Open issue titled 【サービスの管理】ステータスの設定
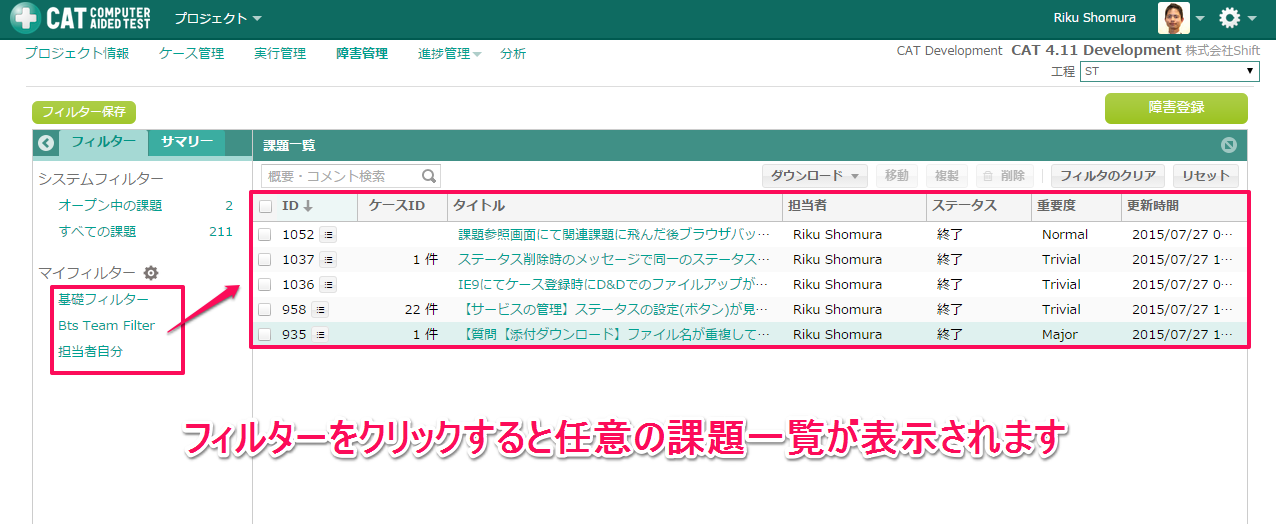Screen dimensions: 1276x524 point(614,309)
